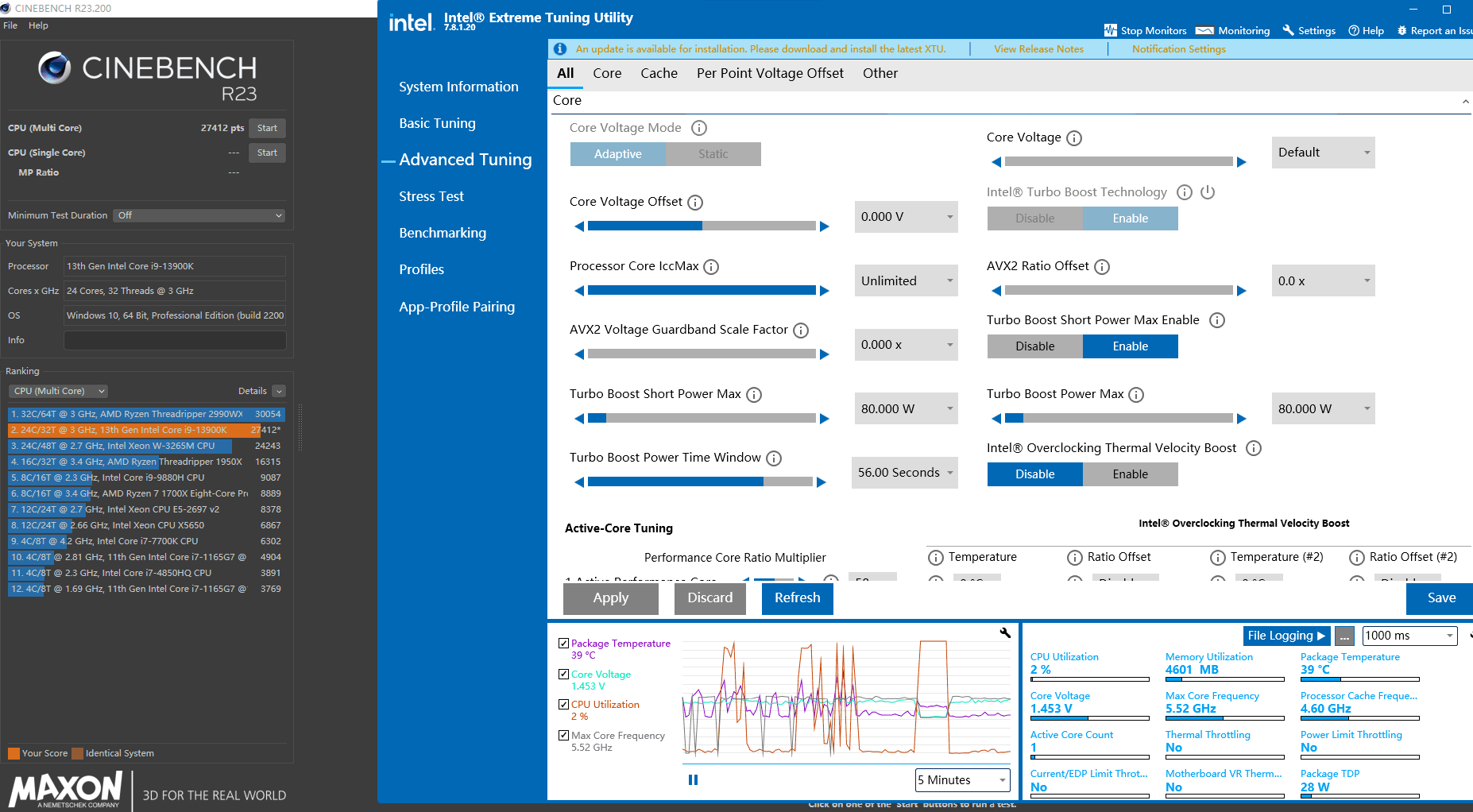
Task: Click the Turbo Boost Power Max info icon
Action: [x=1136, y=395]
